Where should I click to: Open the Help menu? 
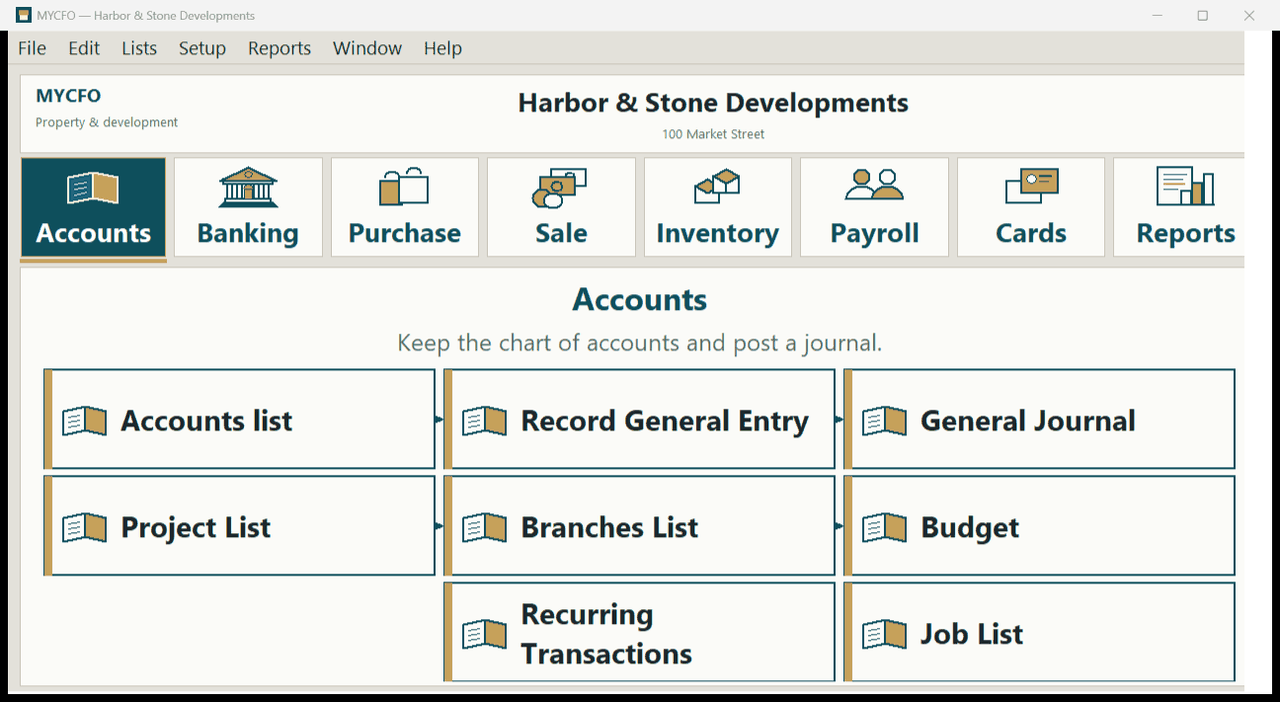pyautogui.click(x=442, y=48)
